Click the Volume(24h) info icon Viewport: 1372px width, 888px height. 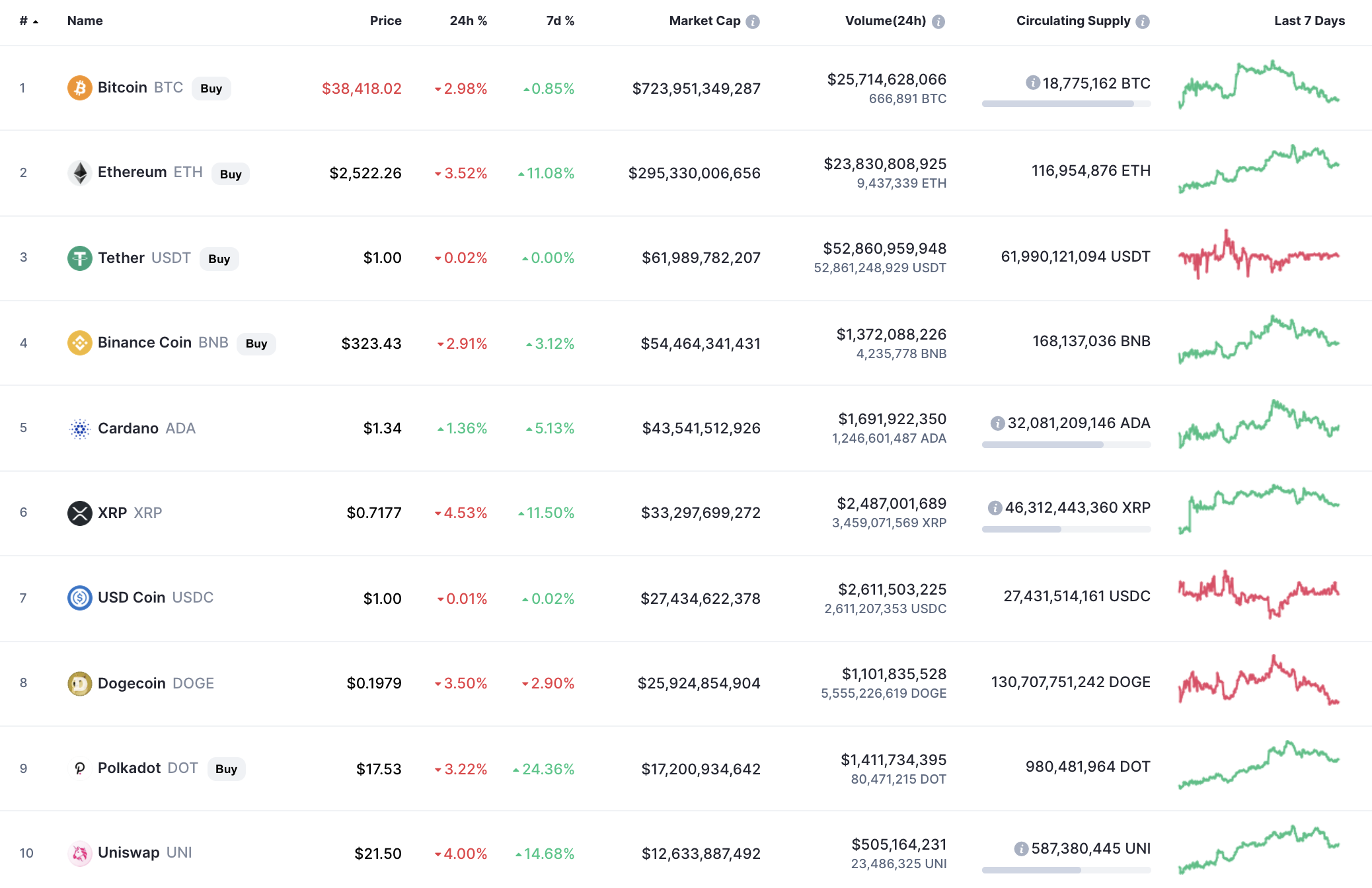[x=938, y=22]
